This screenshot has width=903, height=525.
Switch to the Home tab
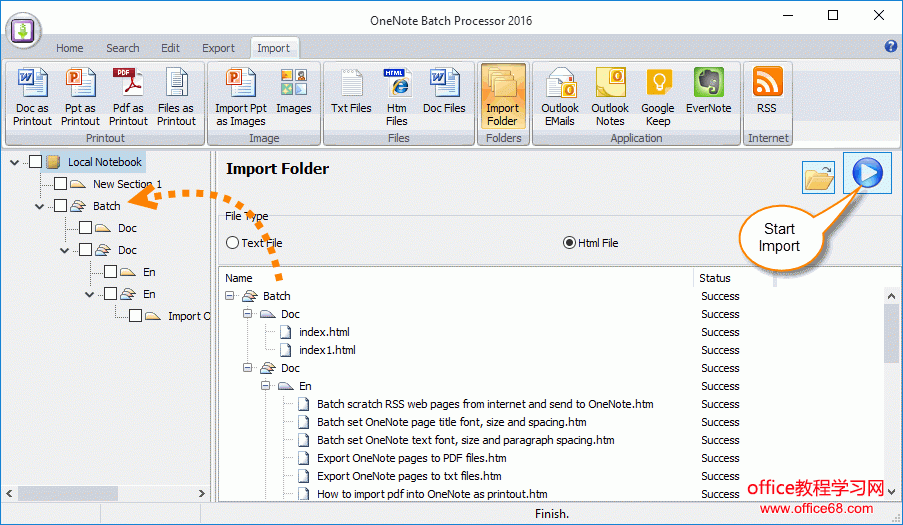point(70,48)
